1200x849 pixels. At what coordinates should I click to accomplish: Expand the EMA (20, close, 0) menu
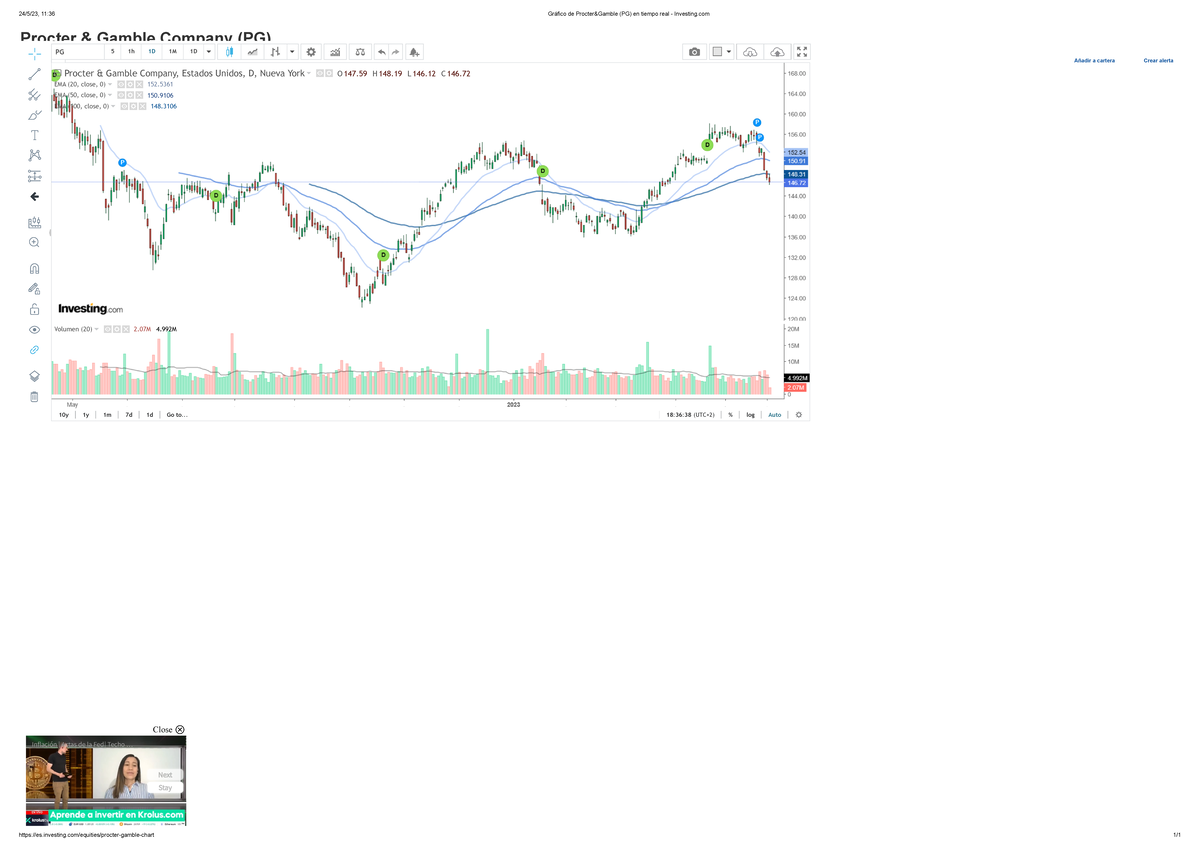point(110,85)
